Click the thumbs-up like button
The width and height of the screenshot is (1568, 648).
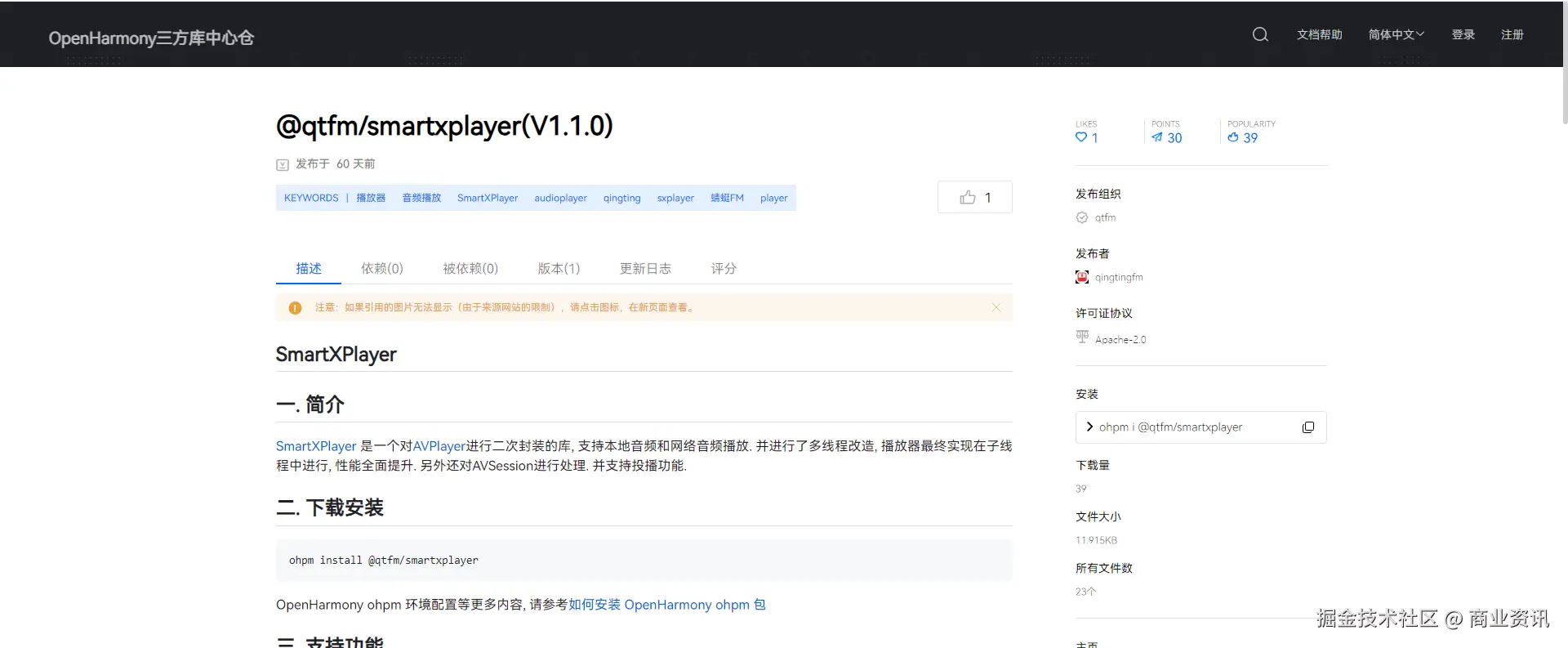[x=975, y=197]
